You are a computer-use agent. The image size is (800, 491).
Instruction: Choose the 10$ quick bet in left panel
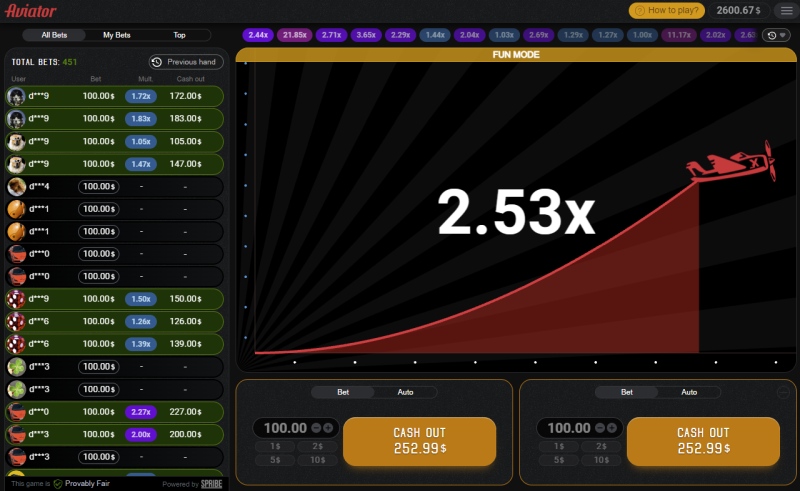318,460
